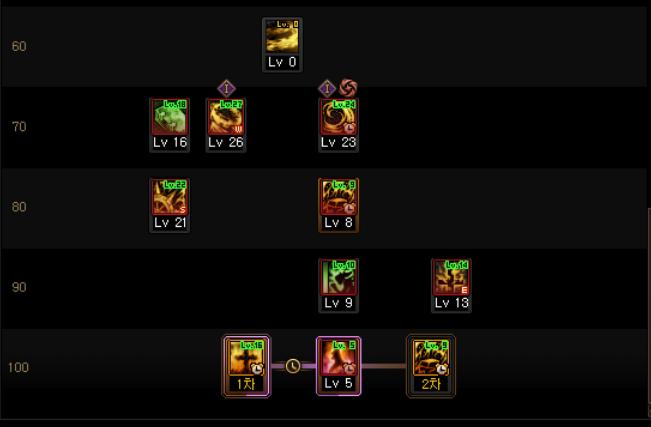Image resolution: width=651 pixels, height=427 pixels.
Task: Click the level 100 row label
Action: (x=18, y=367)
